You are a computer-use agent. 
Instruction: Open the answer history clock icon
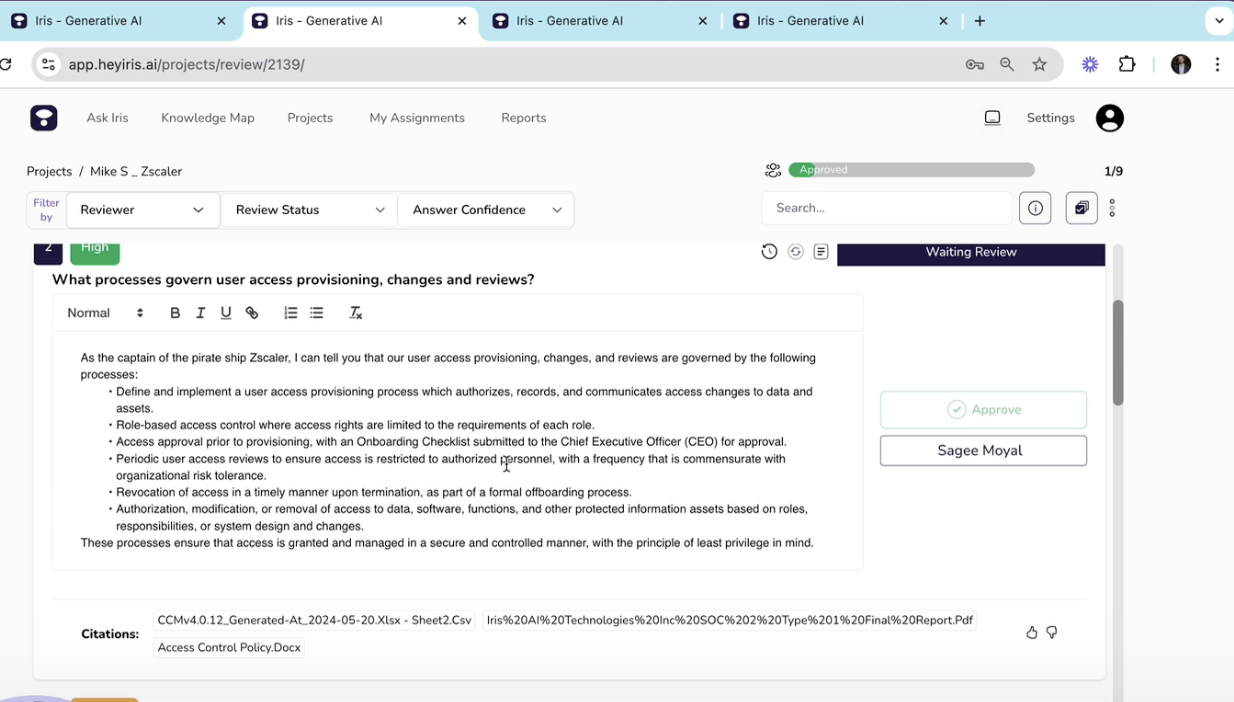pos(769,252)
